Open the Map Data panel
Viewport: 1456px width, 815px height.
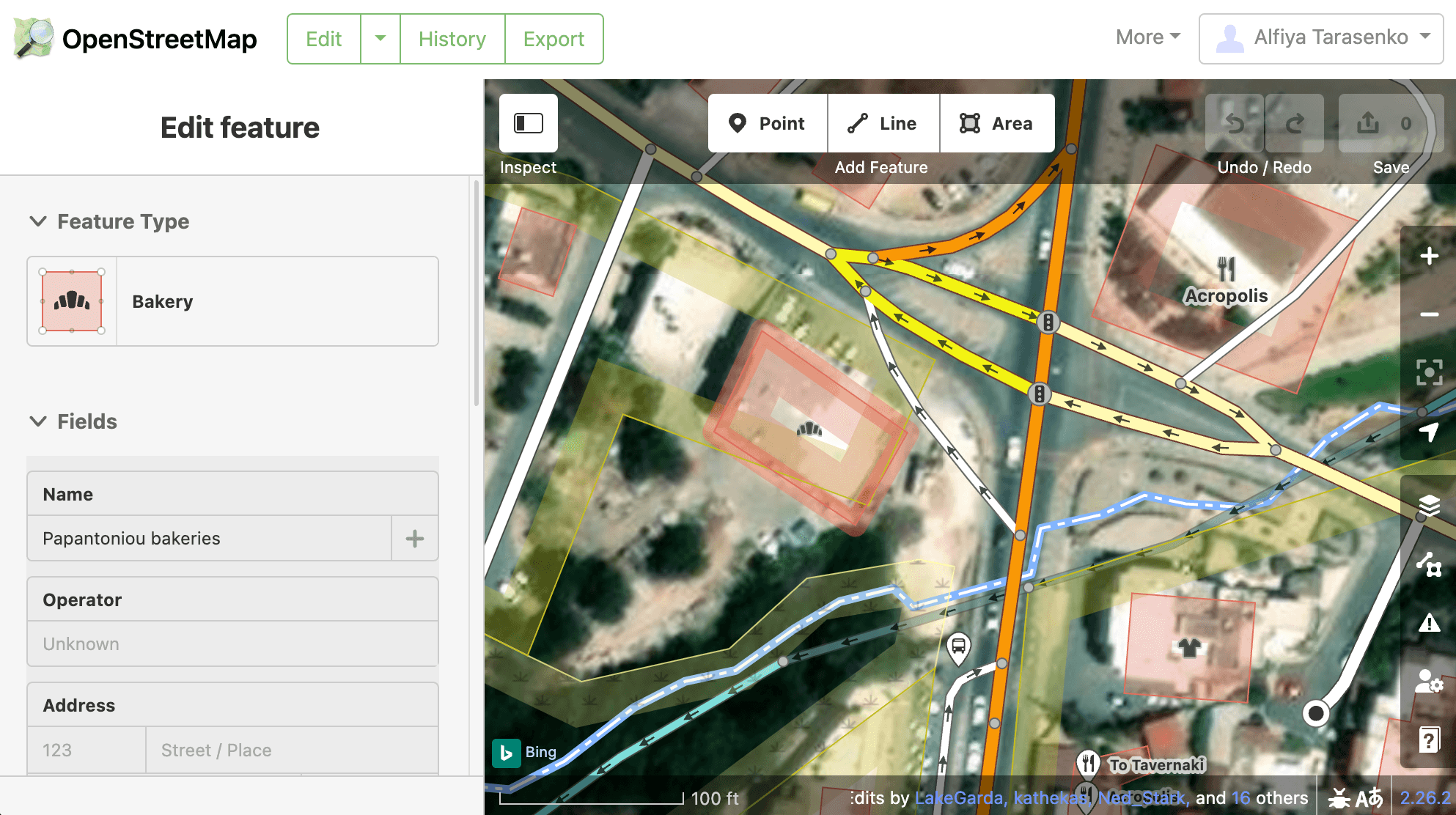pos(1429,564)
